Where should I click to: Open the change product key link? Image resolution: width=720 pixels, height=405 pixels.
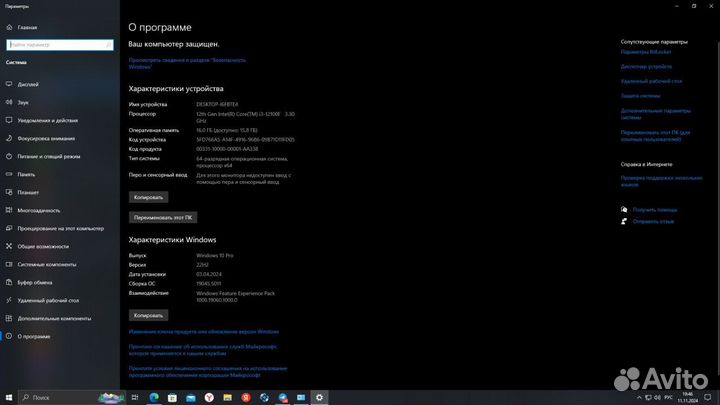point(204,332)
